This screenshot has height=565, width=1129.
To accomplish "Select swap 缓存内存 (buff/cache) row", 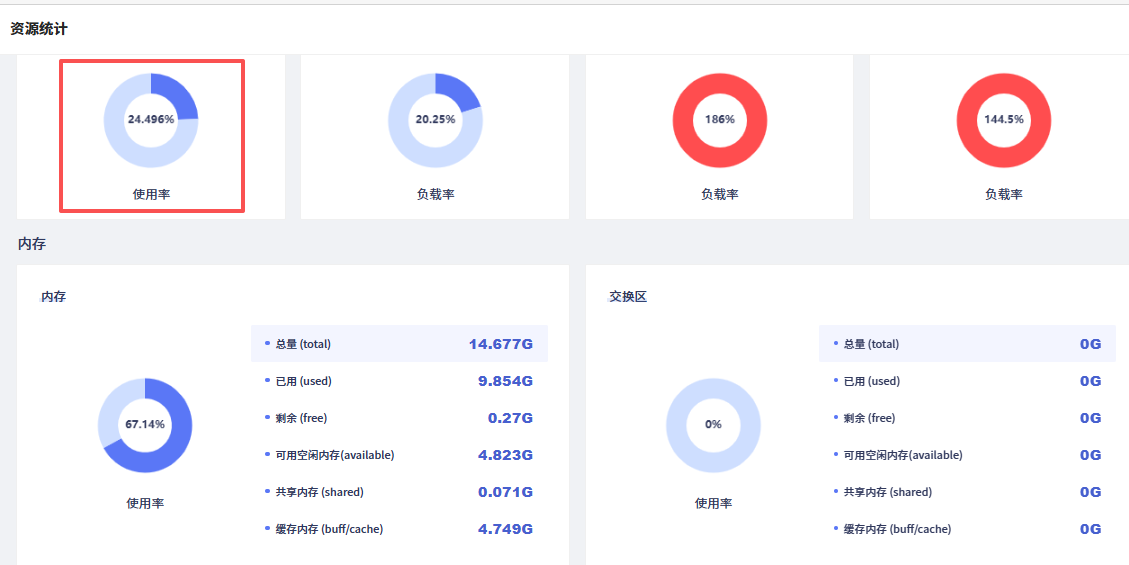I will click(968, 529).
